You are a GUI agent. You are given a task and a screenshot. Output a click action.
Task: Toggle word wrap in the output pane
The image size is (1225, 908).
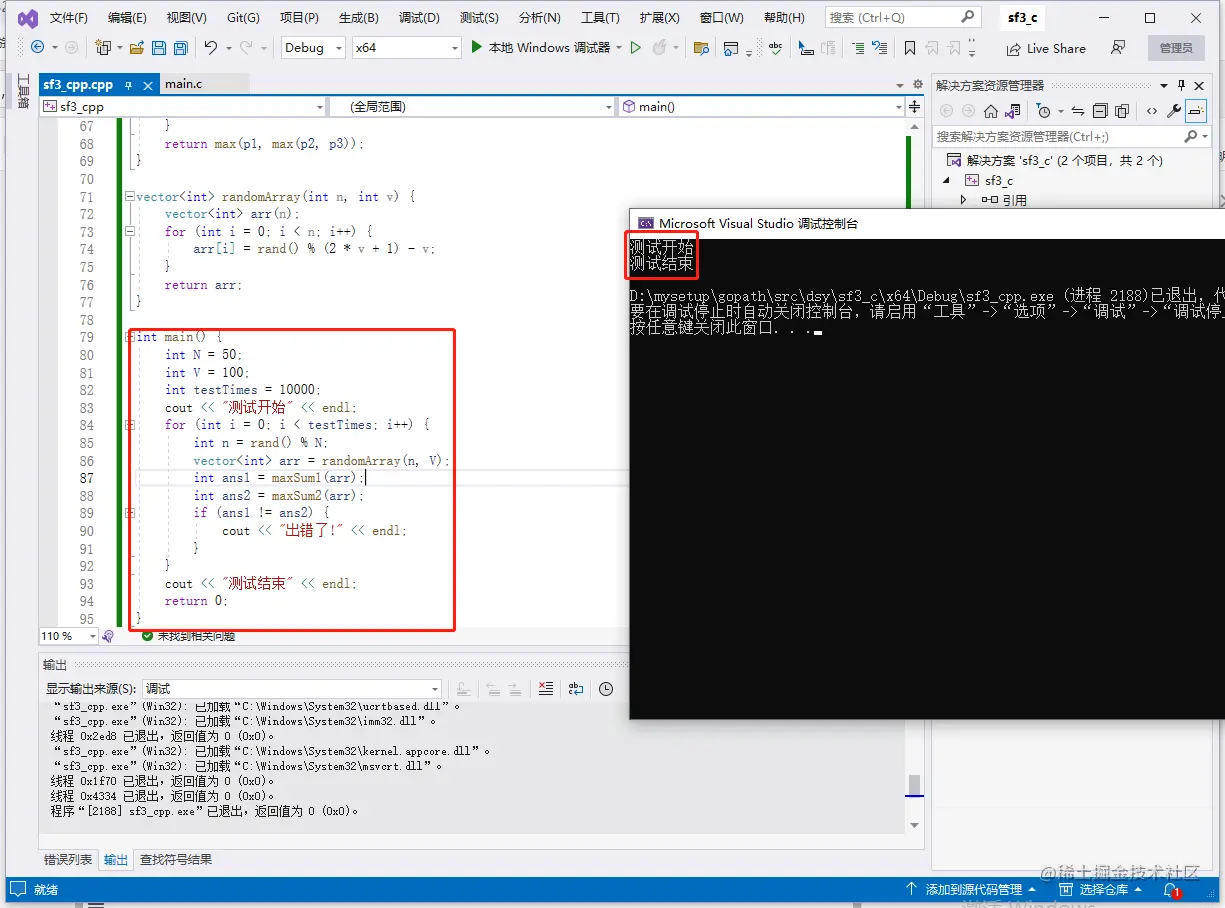576,688
